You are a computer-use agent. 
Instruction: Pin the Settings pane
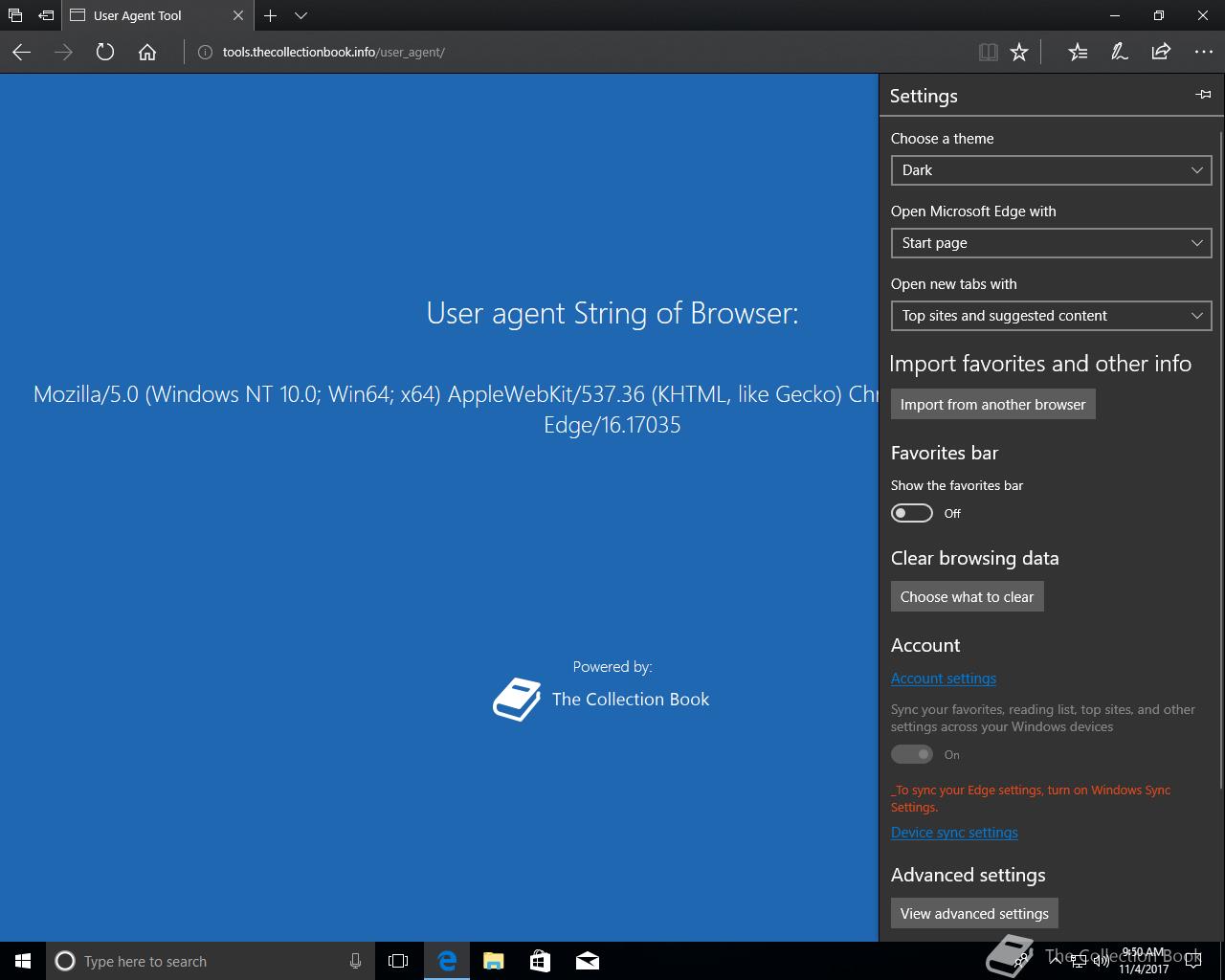point(1204,95)
